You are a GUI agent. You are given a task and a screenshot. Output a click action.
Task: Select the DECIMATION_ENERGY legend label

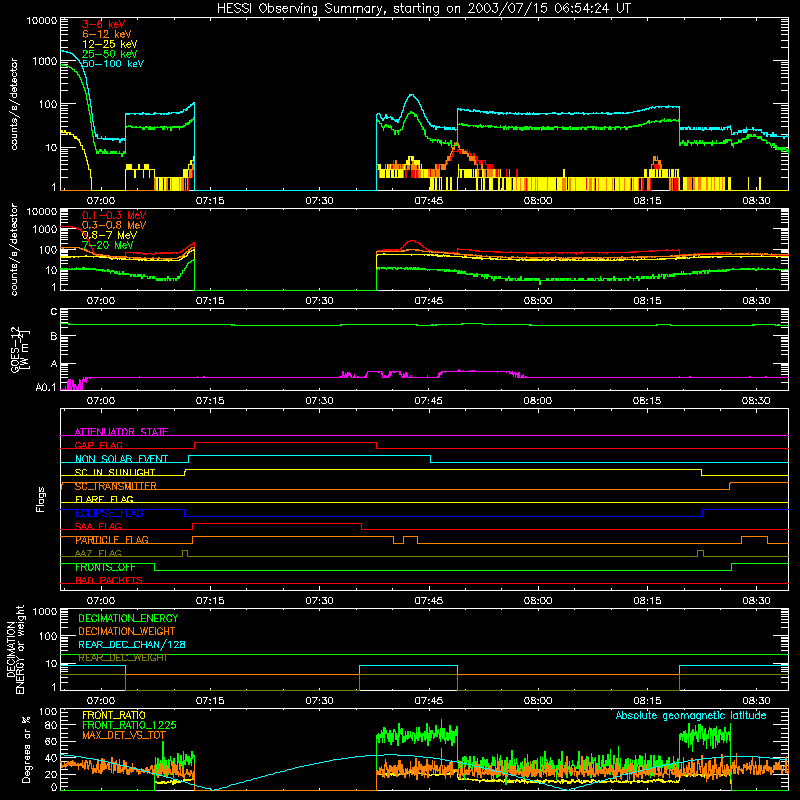[x=128, y=618]
